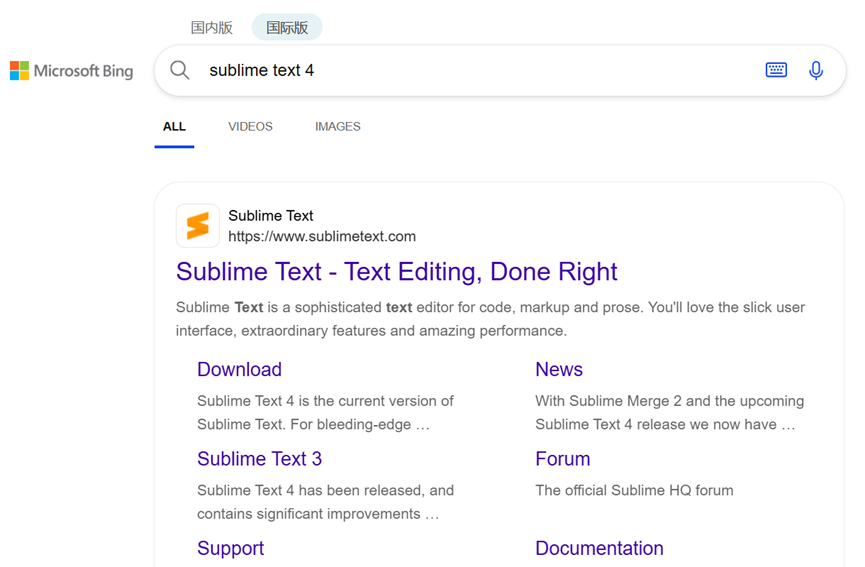The width and height of the screenshot is (865, 567).
Task: Click the Microsoft Bing logo
Action: pos(72,71)
